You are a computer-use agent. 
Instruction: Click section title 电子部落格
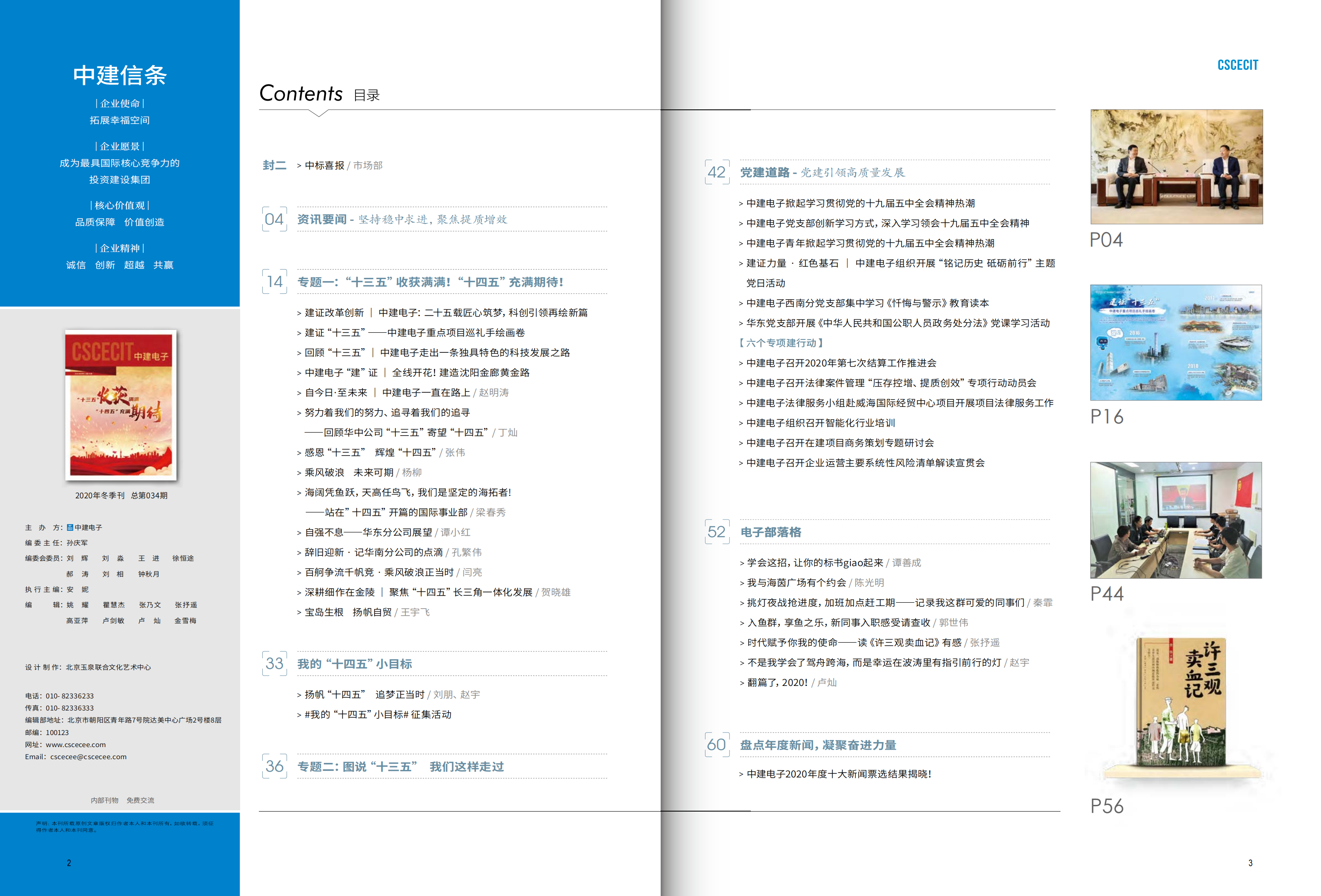pyautogui.click(x=771, y=532)
